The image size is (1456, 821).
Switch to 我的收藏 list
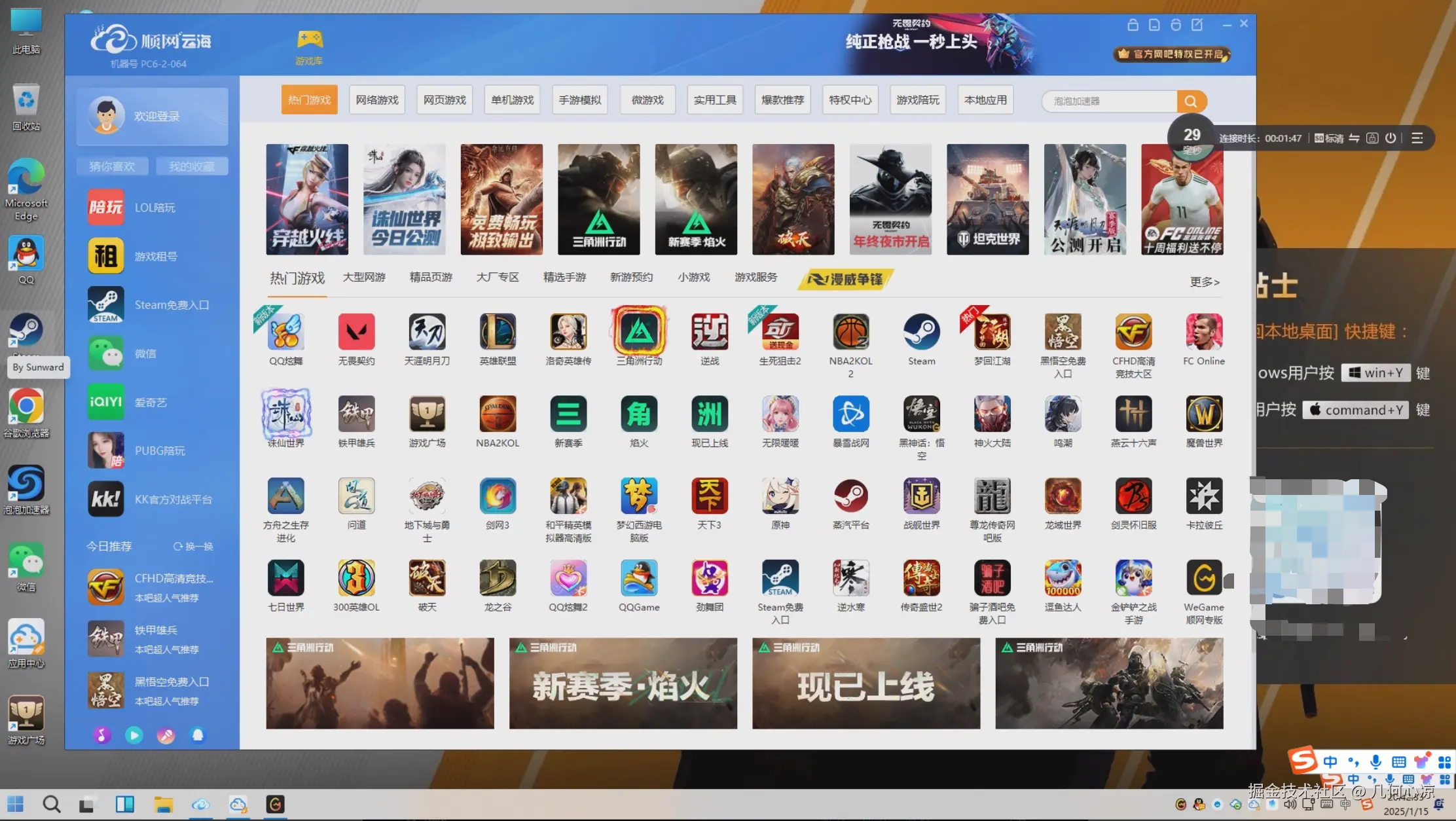click(192, 166)
